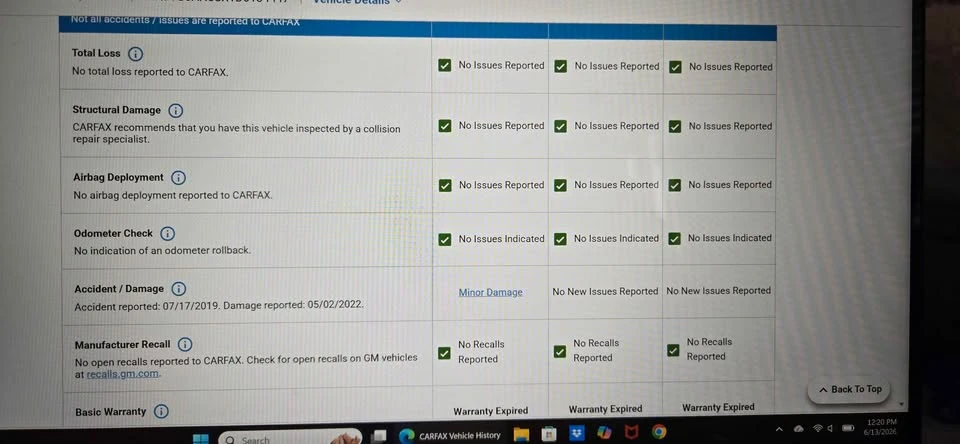This screenshot has height=444, width=960.
Task: Click the Accident / Damage info icon
Action: click(178, 289)
